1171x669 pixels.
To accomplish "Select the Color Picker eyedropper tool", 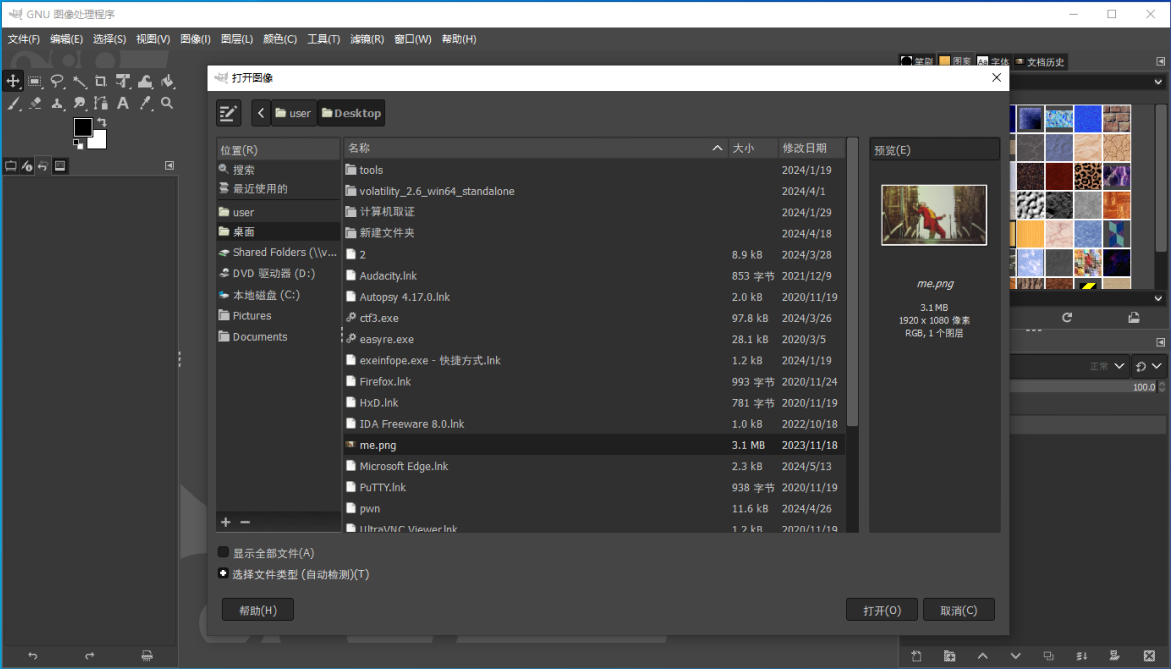I will tap(145, 103).
